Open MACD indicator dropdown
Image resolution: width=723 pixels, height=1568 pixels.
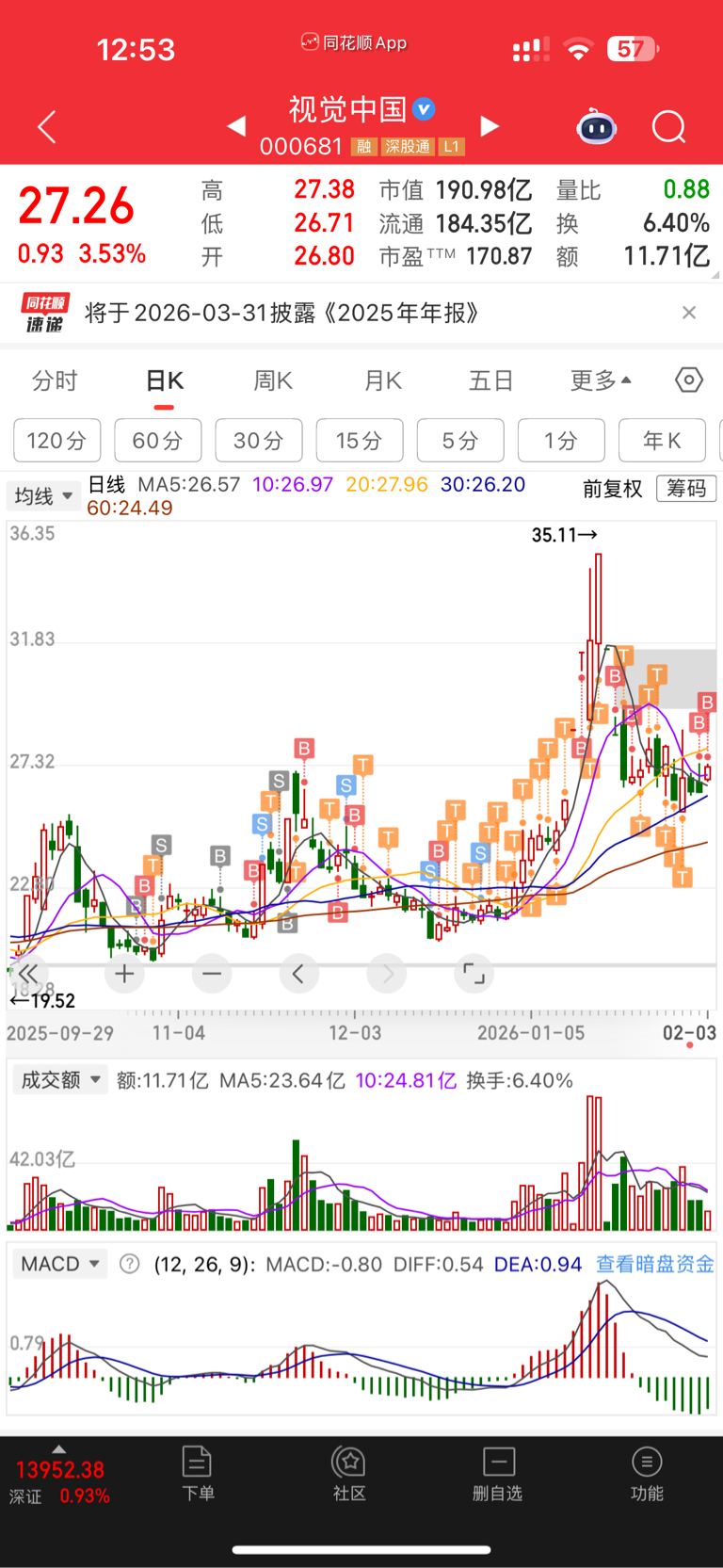click(60, 1264)
